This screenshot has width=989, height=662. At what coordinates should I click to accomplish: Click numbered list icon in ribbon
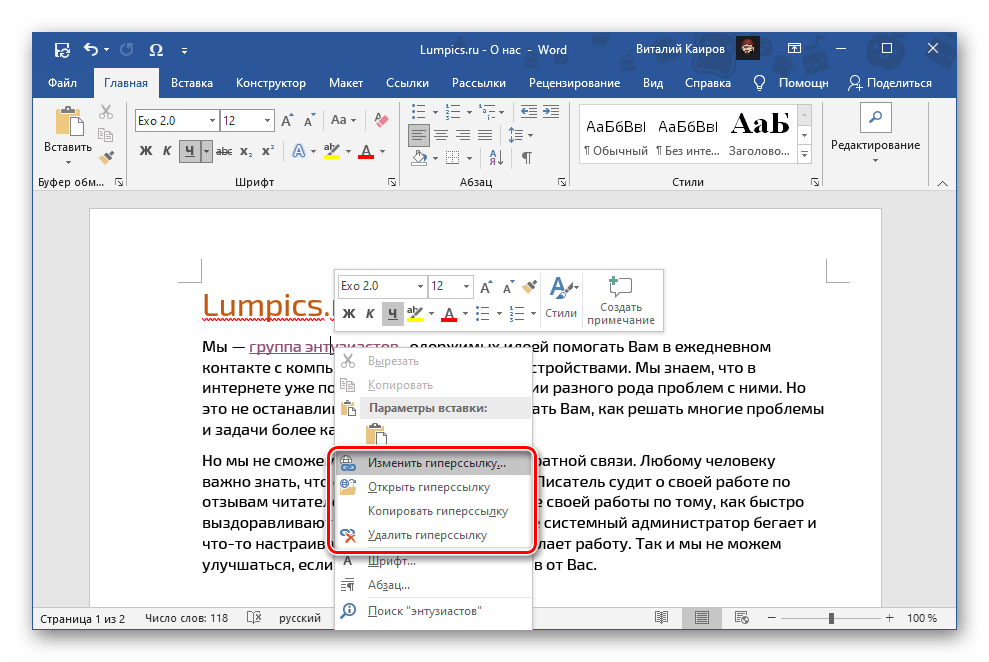coord(453,112)
